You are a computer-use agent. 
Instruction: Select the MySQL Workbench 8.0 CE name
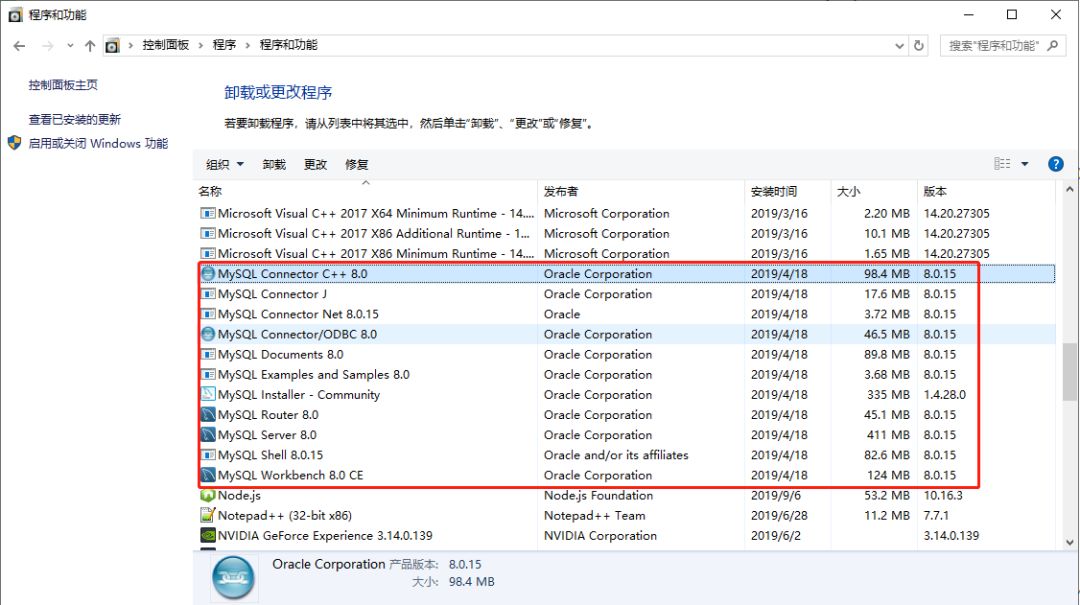[290, 475]
